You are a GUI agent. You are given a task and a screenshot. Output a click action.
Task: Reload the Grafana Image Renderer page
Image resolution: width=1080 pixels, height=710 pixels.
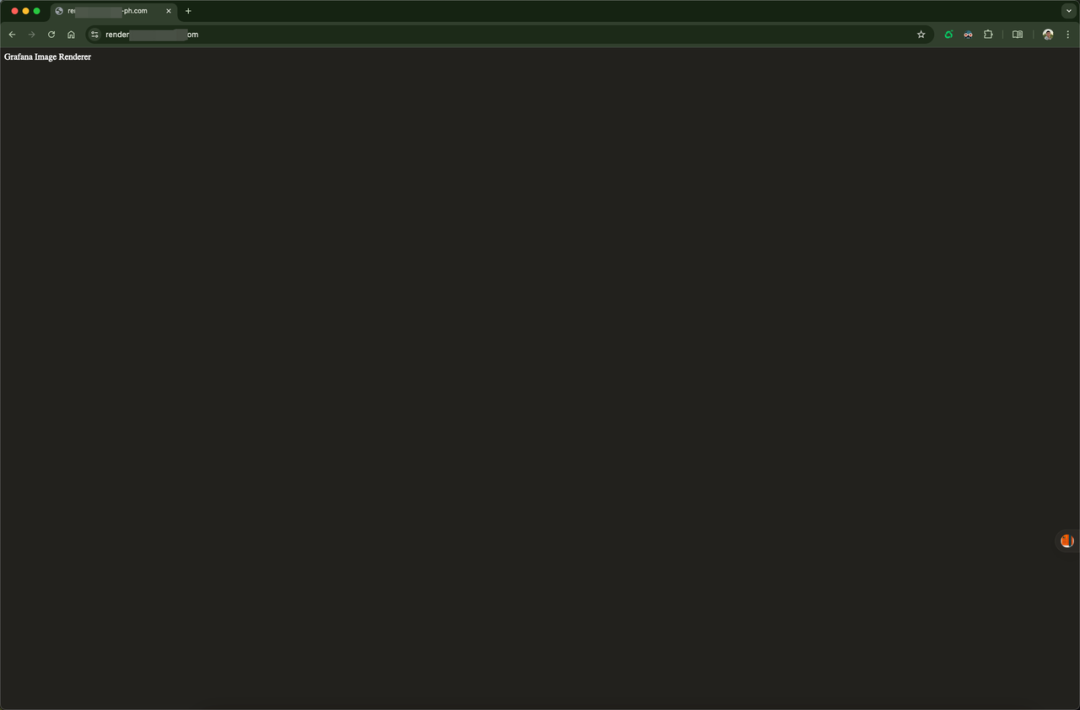click(51, 34)
